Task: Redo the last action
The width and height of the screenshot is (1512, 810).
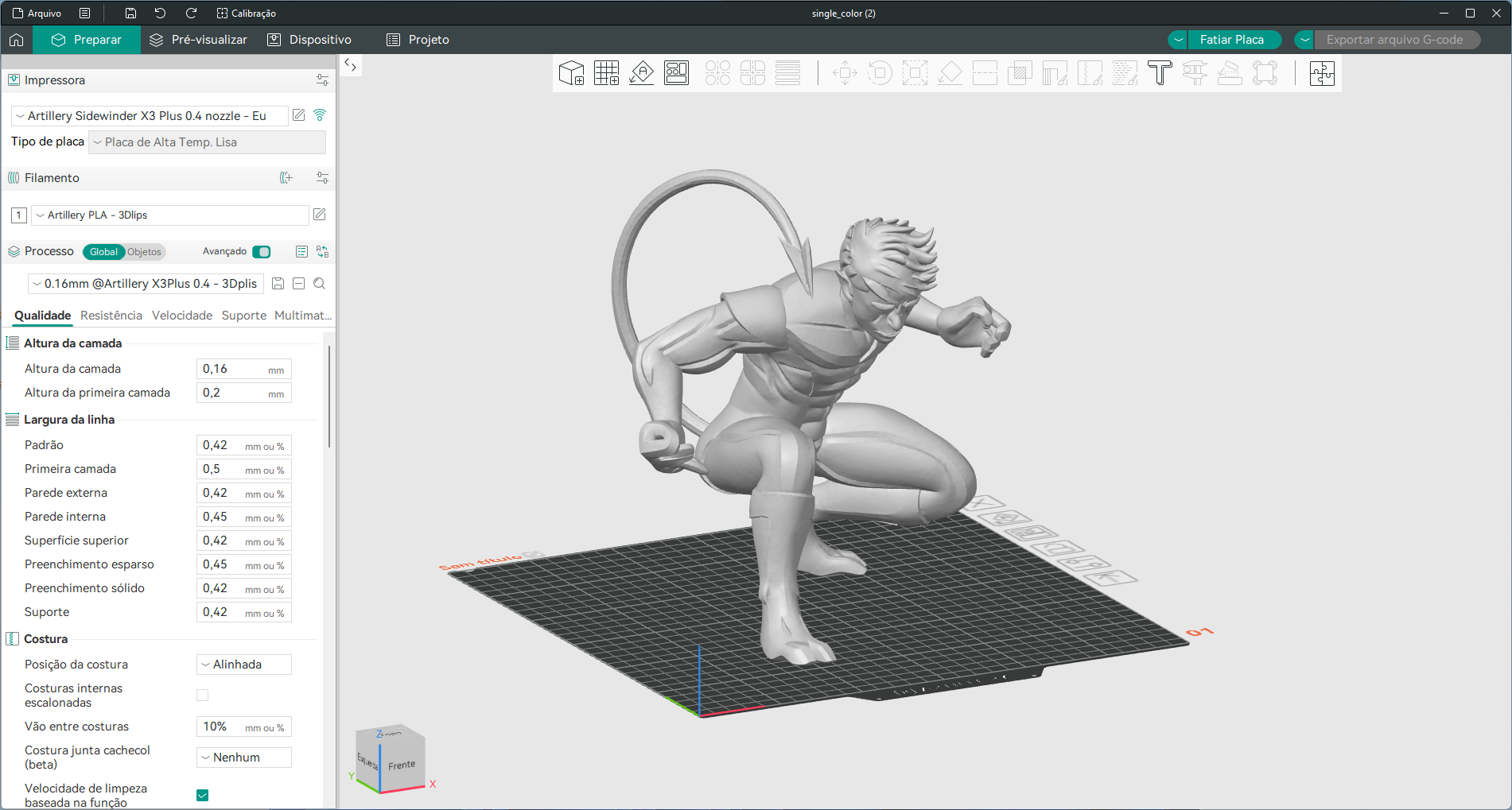Action: point(191,14)
